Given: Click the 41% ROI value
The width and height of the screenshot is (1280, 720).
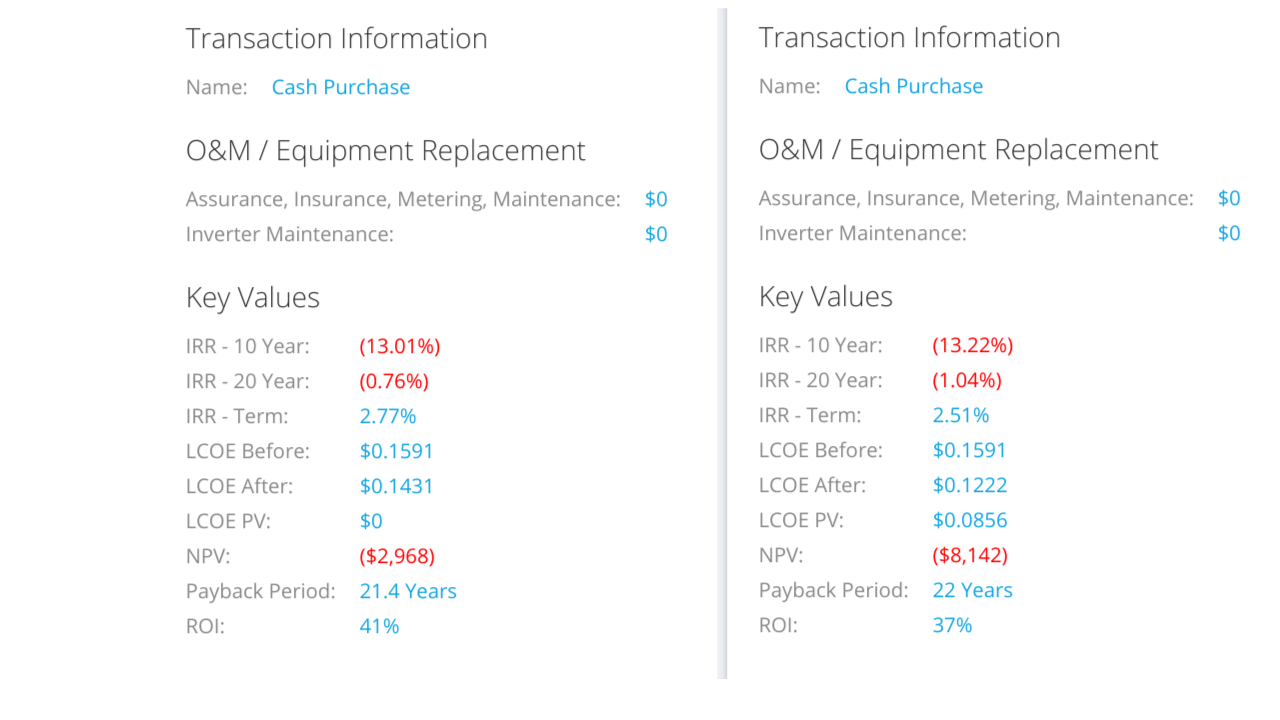Looking at the screenshot, I should tap(380, 626).
